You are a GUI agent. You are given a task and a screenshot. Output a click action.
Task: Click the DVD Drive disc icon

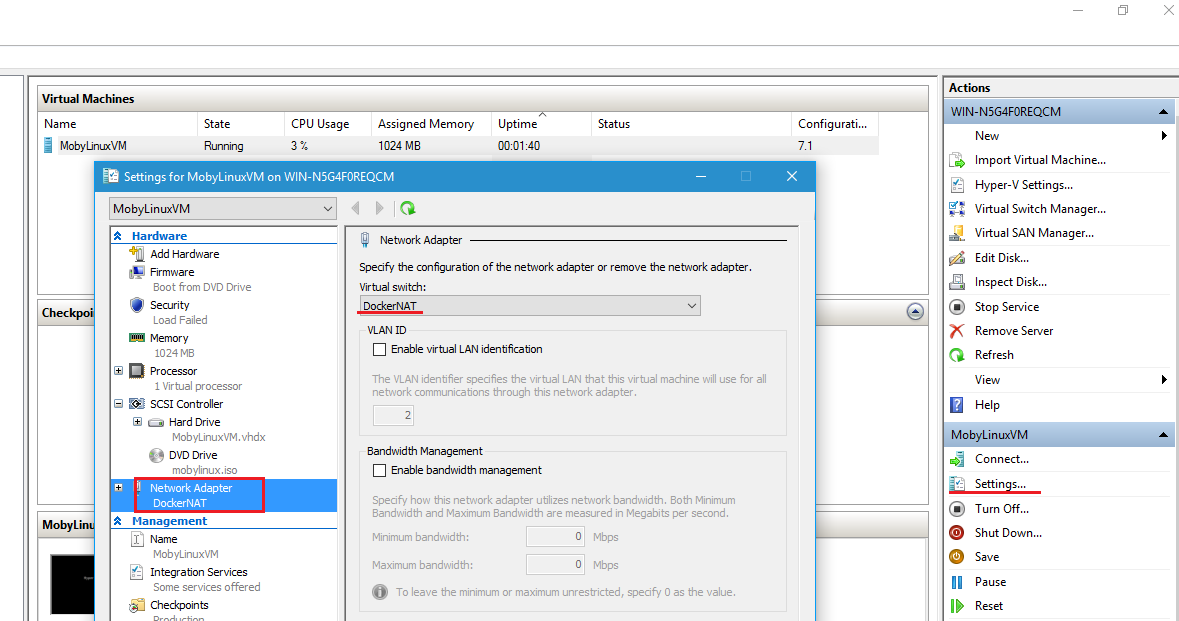click(156, 455)
